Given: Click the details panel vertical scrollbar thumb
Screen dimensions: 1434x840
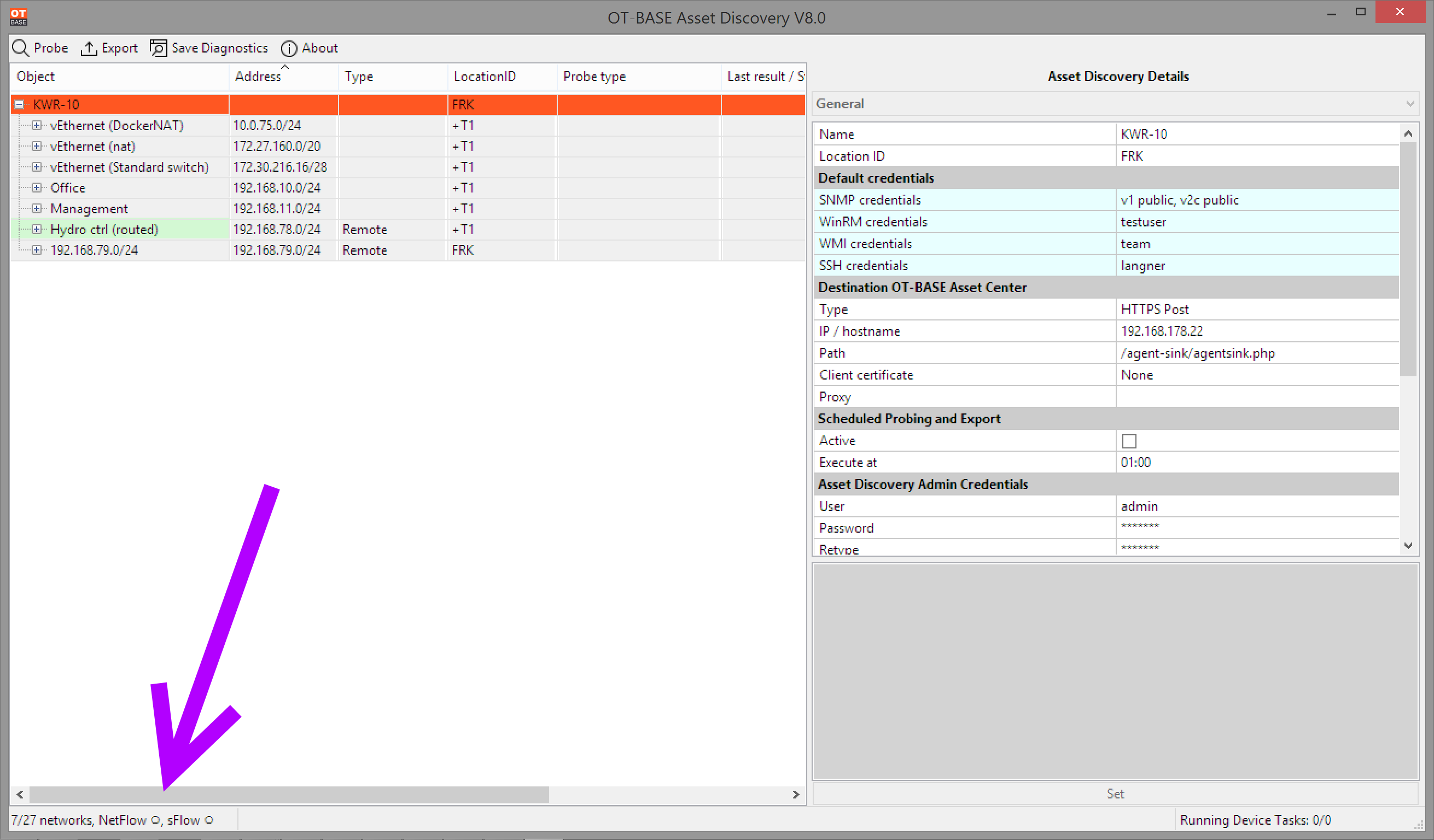Looking at the screenshot, I should (1408, 259).
